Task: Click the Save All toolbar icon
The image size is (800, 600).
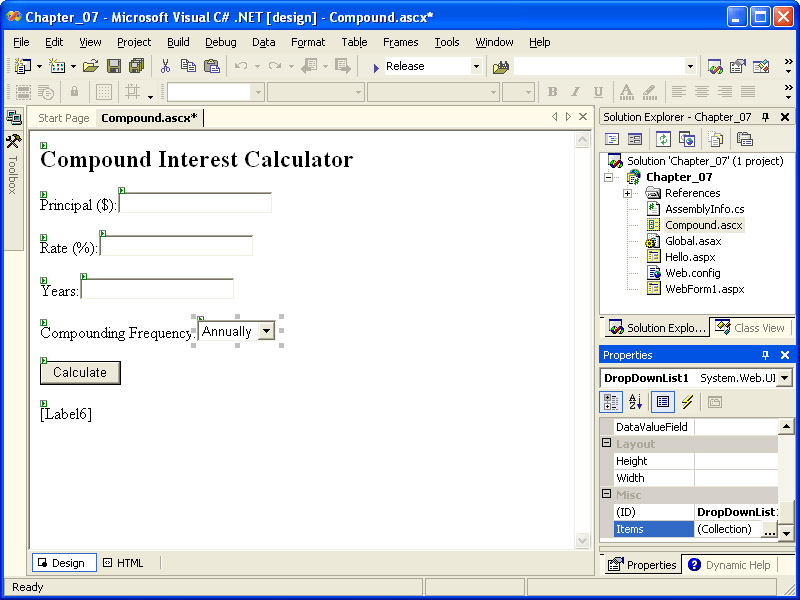Action: pos(136,66)
